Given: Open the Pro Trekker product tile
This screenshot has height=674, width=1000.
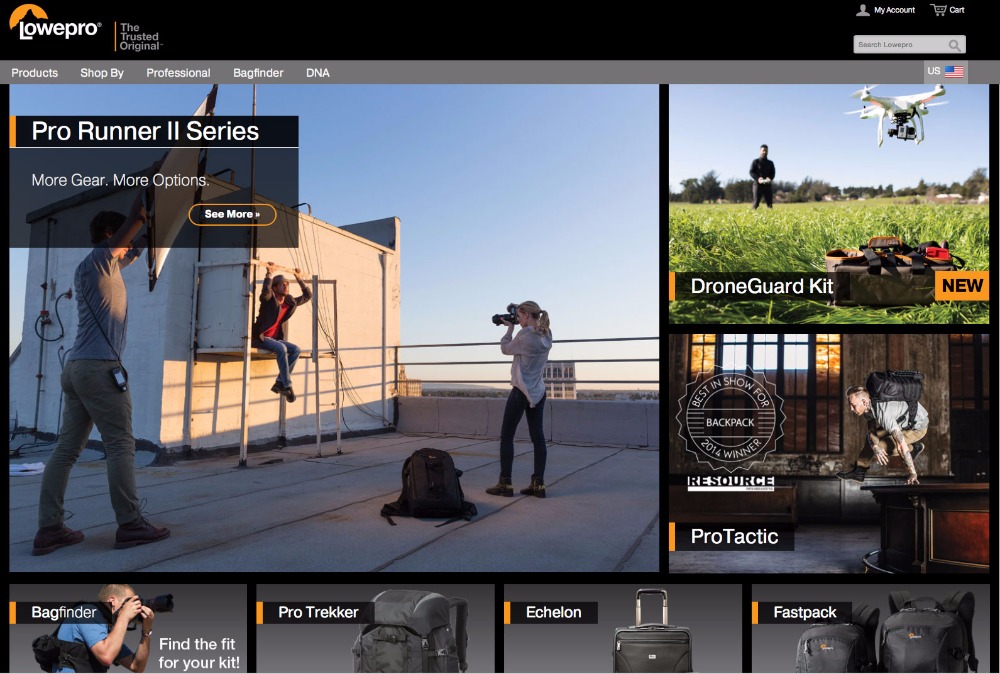Looking at the screenshot, I should pyautogui.click(x=375, y=628).
